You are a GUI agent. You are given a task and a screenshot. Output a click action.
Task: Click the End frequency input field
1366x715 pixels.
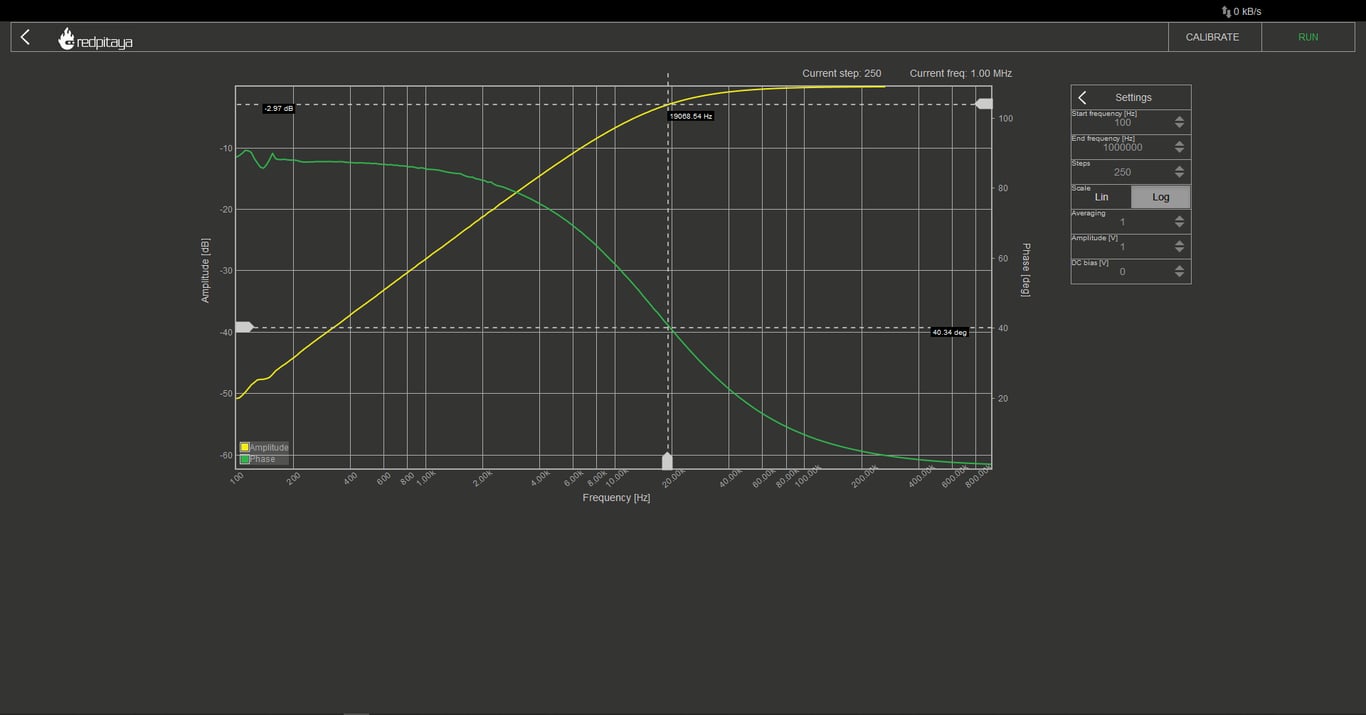pos(1122,147)
